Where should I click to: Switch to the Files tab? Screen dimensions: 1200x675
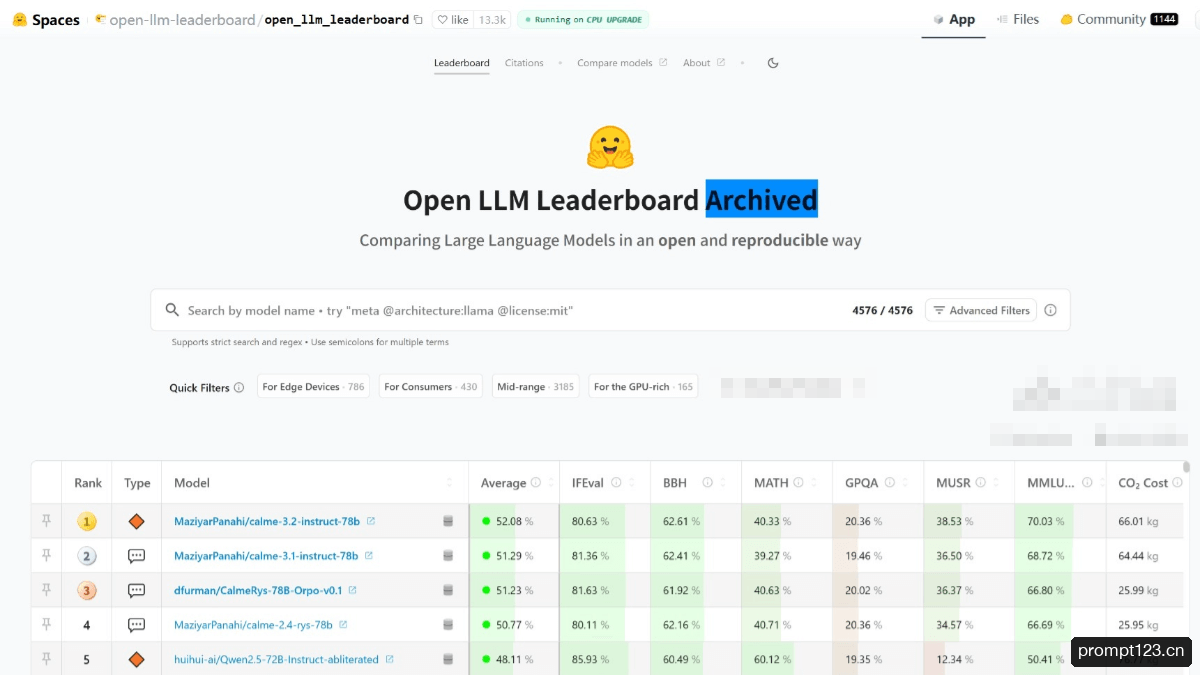[x=1018, y=19]
